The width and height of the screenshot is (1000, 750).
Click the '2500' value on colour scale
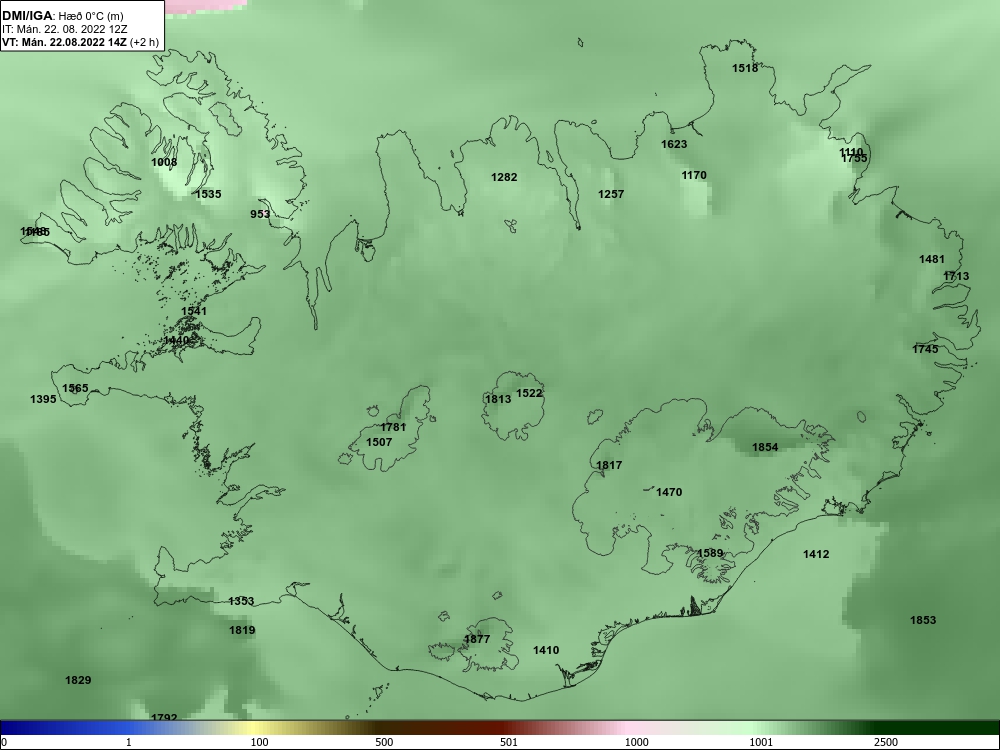pyautogui.click(x=886, y=742)
